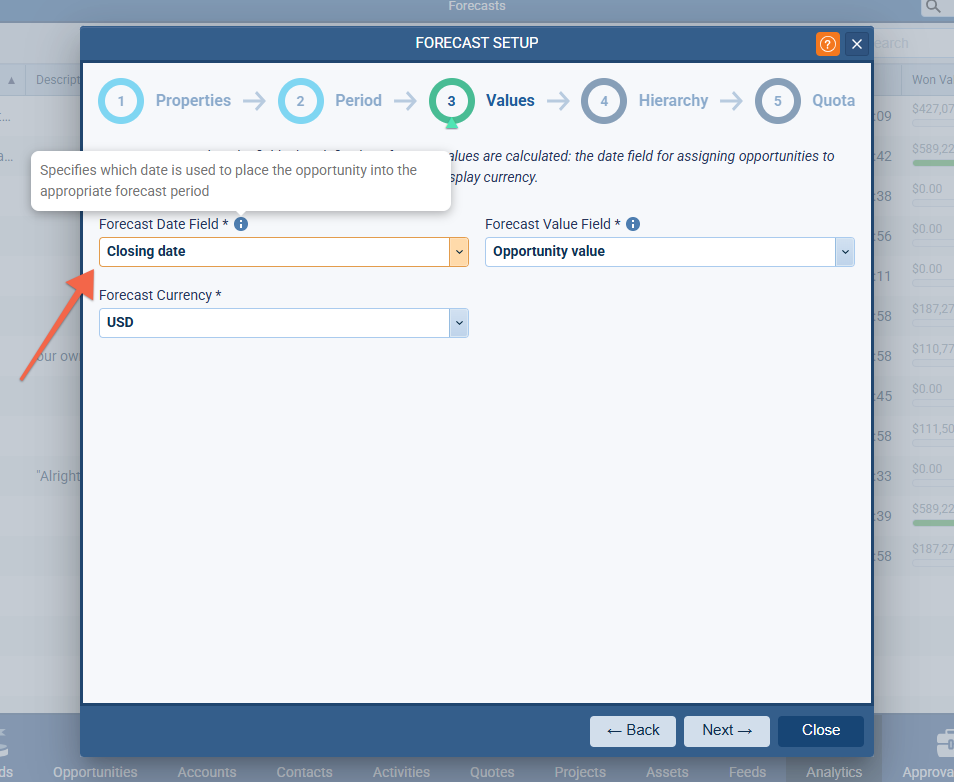Screen dimensions: 954x782
Task: Click the Close button in dialog footer
Action: 820,731
